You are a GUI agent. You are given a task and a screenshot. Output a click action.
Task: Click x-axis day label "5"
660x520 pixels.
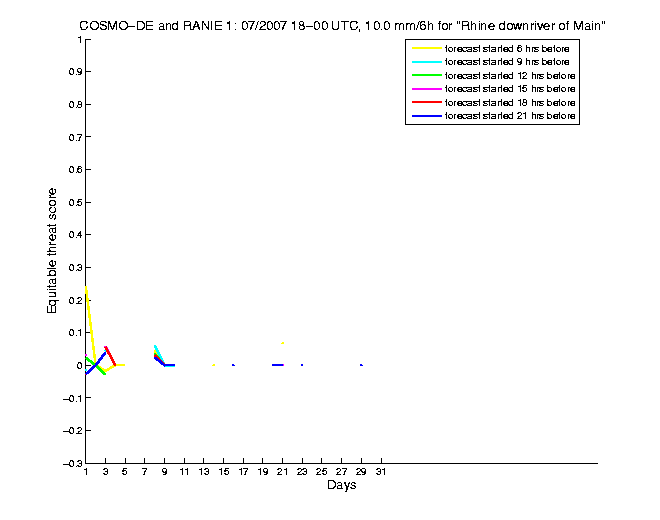point(125,472)
